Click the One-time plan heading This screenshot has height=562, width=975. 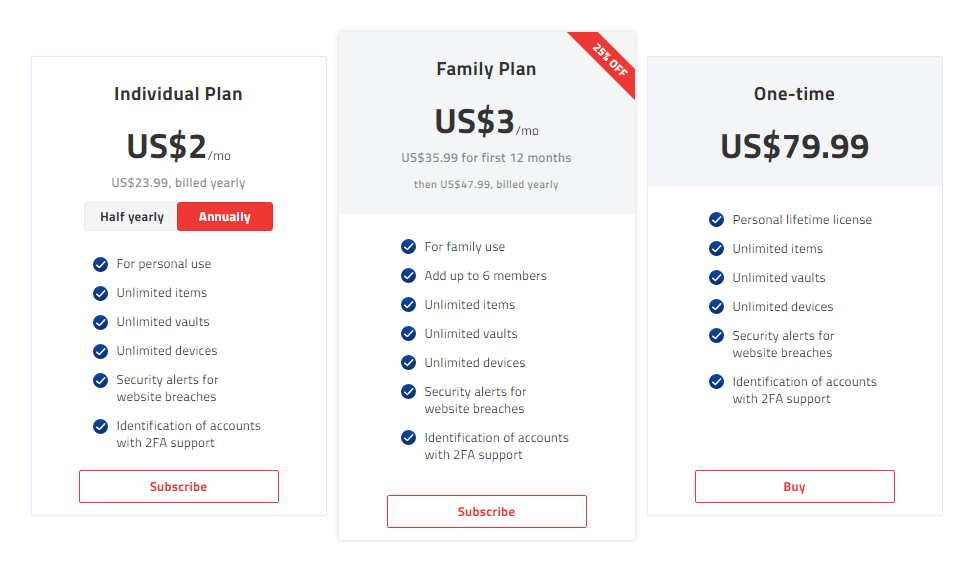pos(794,94)
